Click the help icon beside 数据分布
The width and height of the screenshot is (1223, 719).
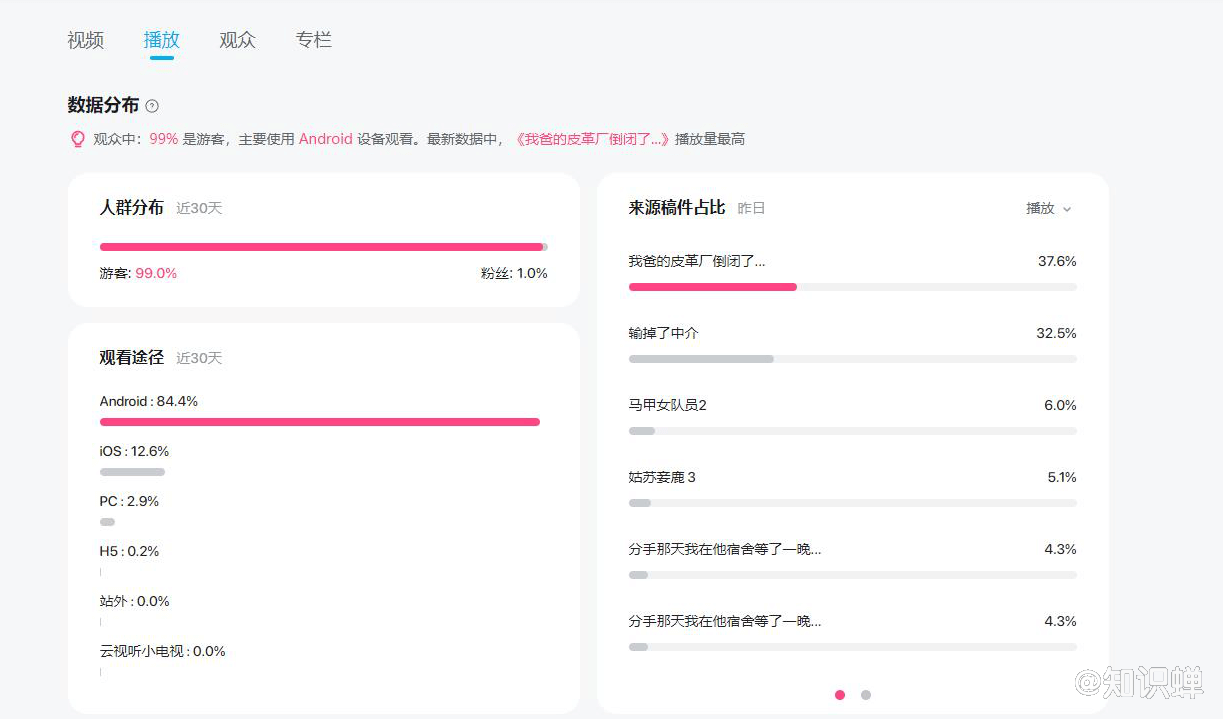point(152,106)
